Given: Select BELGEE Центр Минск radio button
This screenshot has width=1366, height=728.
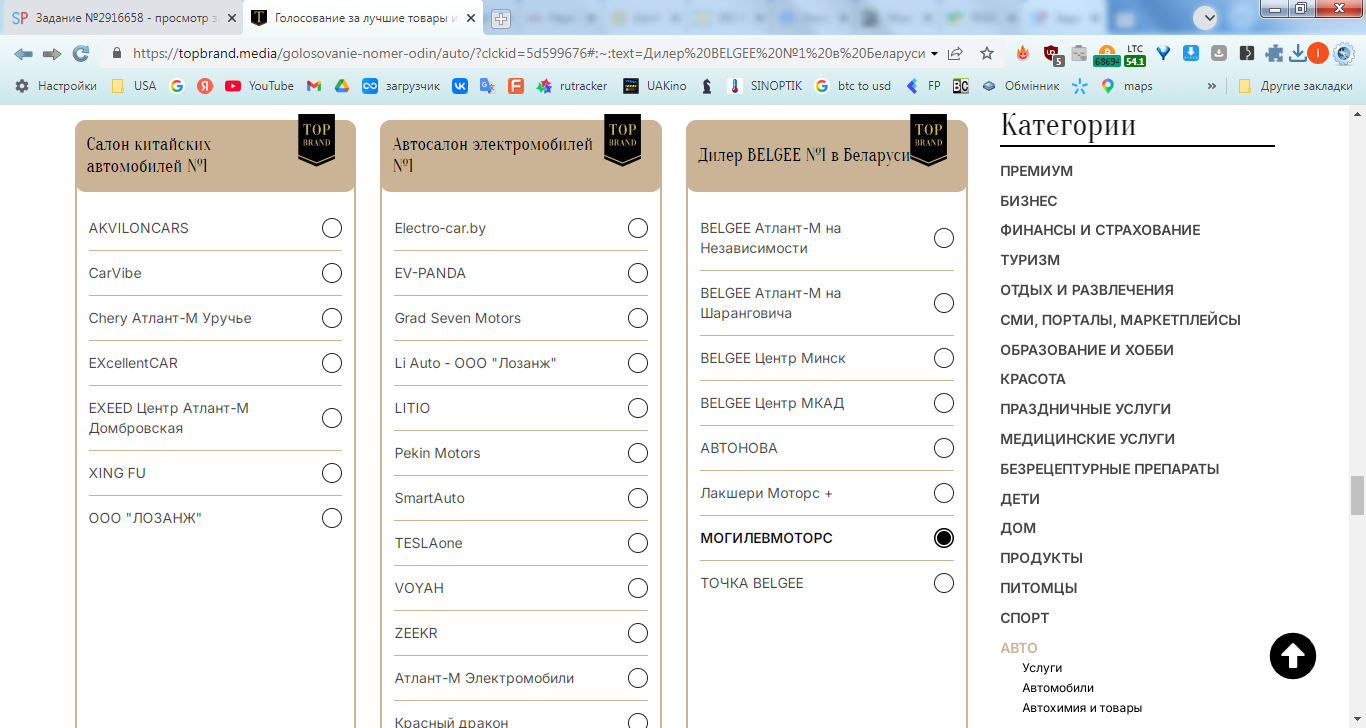Looking at the screenshot, I should click(x=944, y=358).
